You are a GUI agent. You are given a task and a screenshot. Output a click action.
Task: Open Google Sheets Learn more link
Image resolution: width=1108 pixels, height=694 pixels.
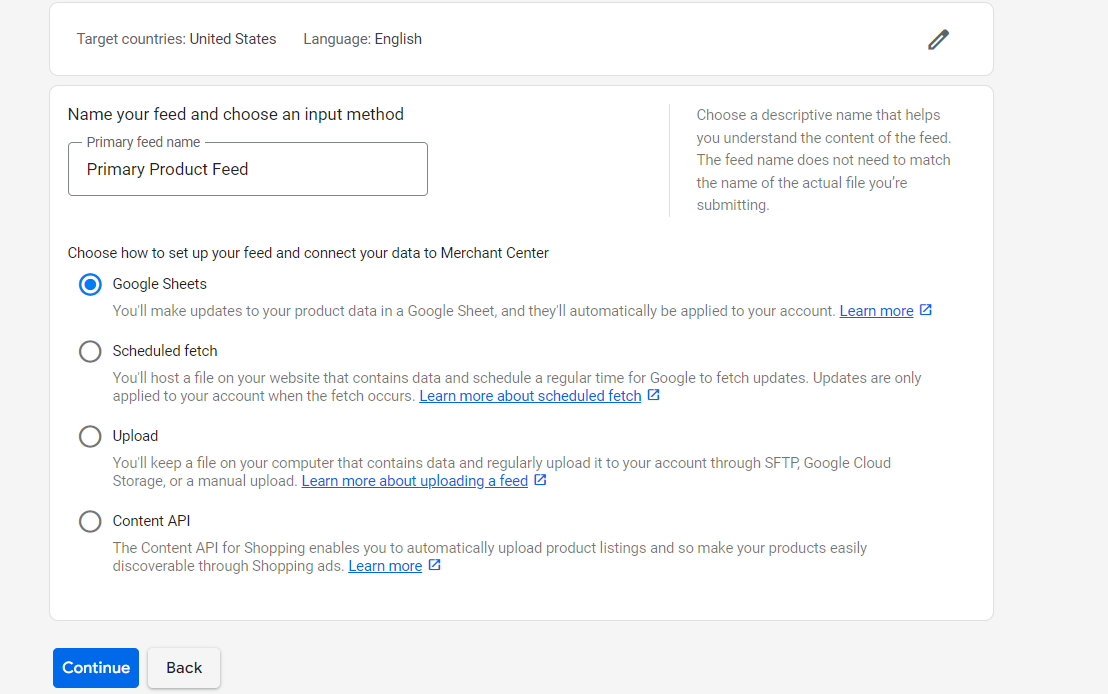876,311
